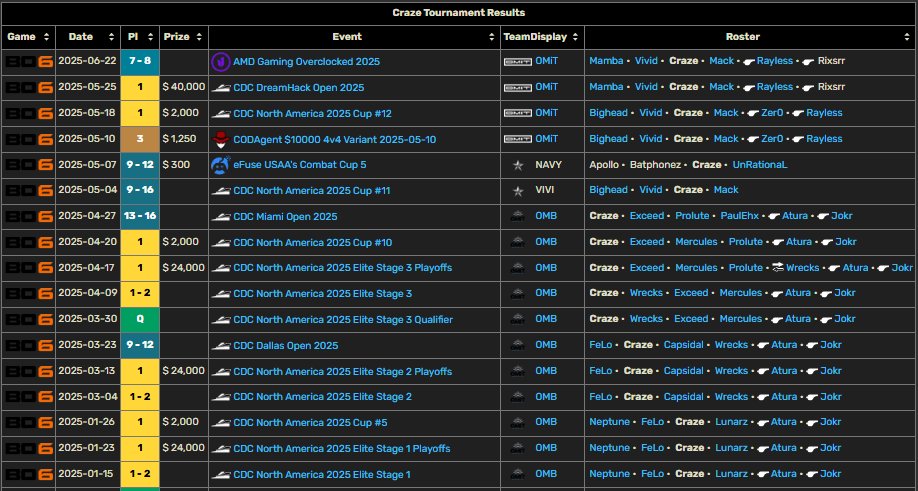
Task: Select the $300 prize cell
Action: pos(184,164)
